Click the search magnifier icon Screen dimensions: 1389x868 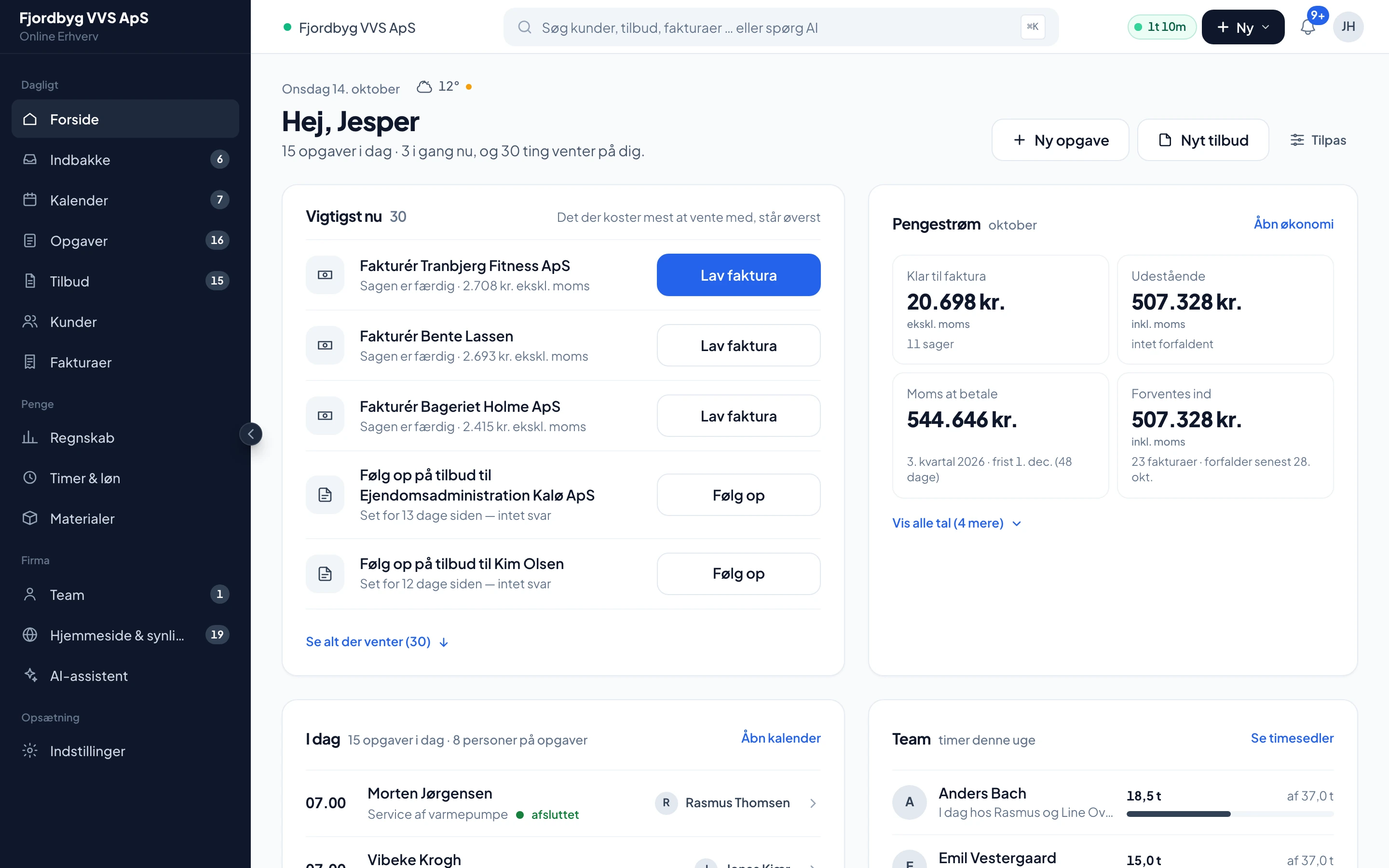click(524, 27)
